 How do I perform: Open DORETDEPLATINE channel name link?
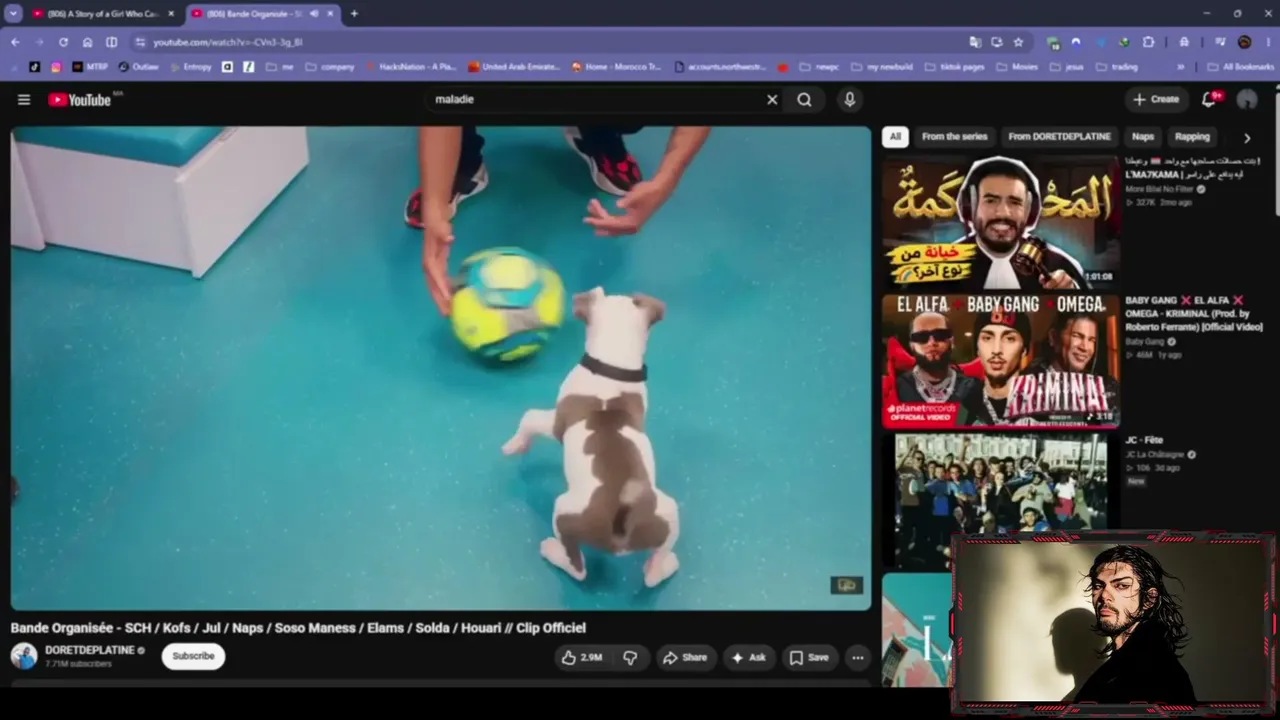tap(89, 650)
